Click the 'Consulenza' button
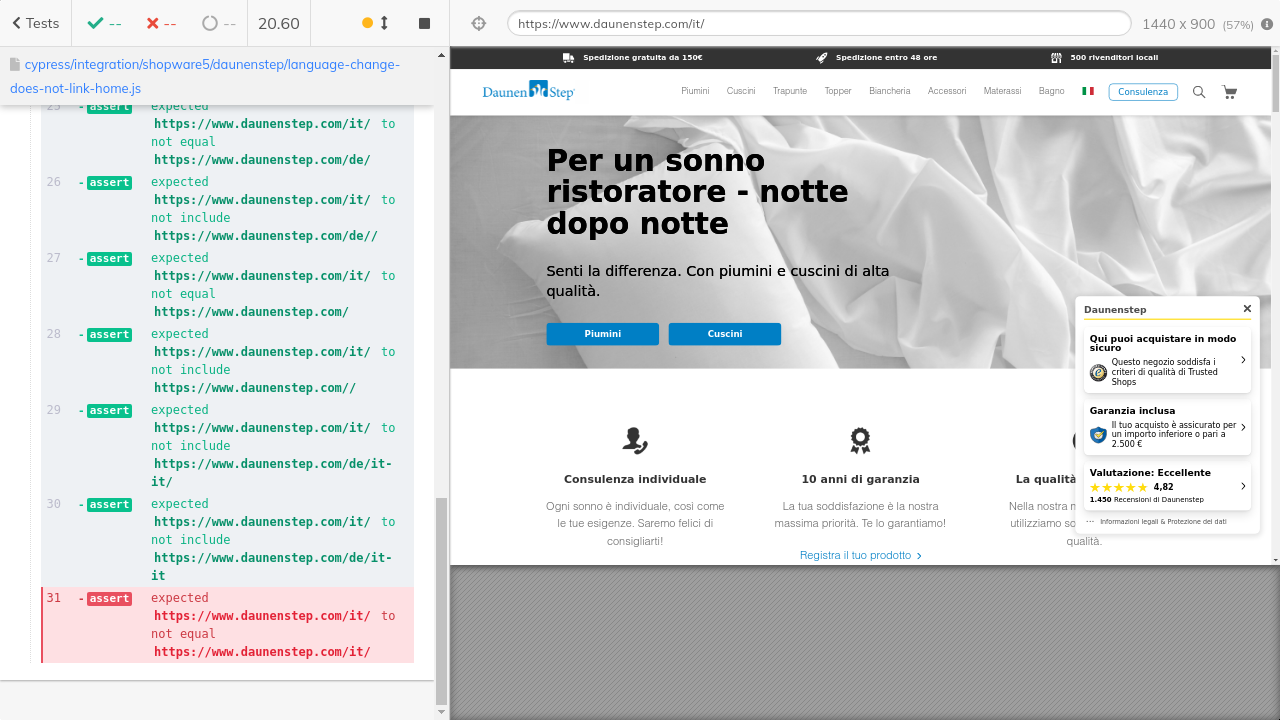1280x720 pixels. [1142, 92]
